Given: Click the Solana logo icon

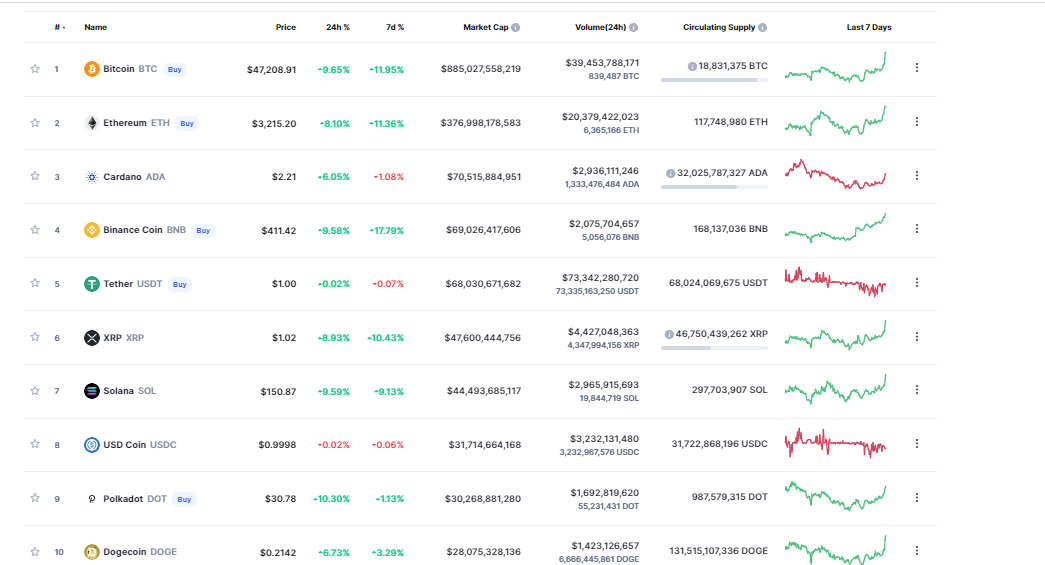Looking at the screenshot, I should point(91,391).
